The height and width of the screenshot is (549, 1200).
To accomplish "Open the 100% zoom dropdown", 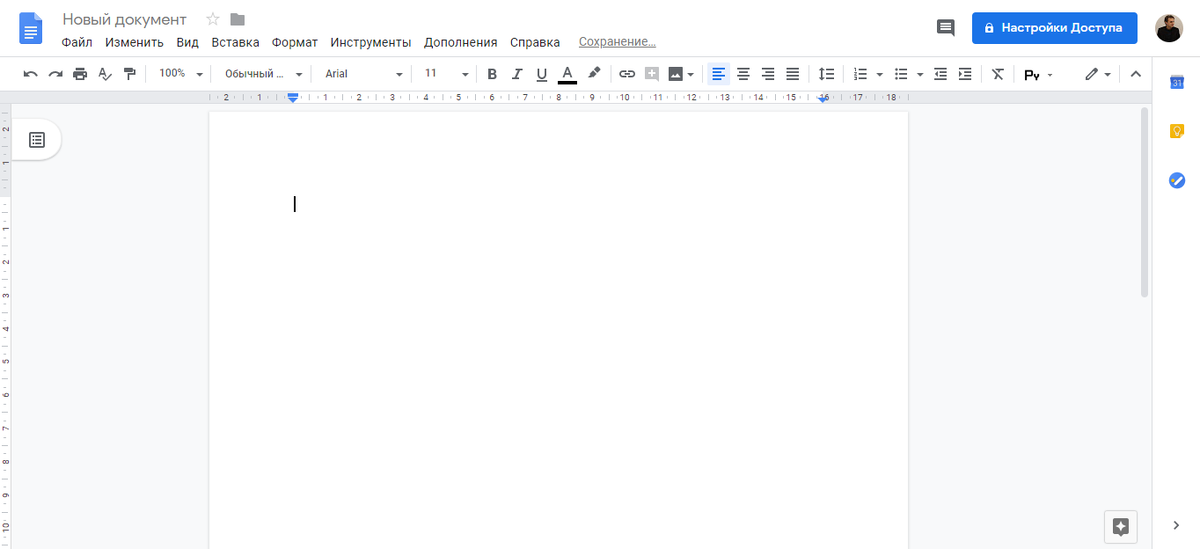I will pos(181,74).
